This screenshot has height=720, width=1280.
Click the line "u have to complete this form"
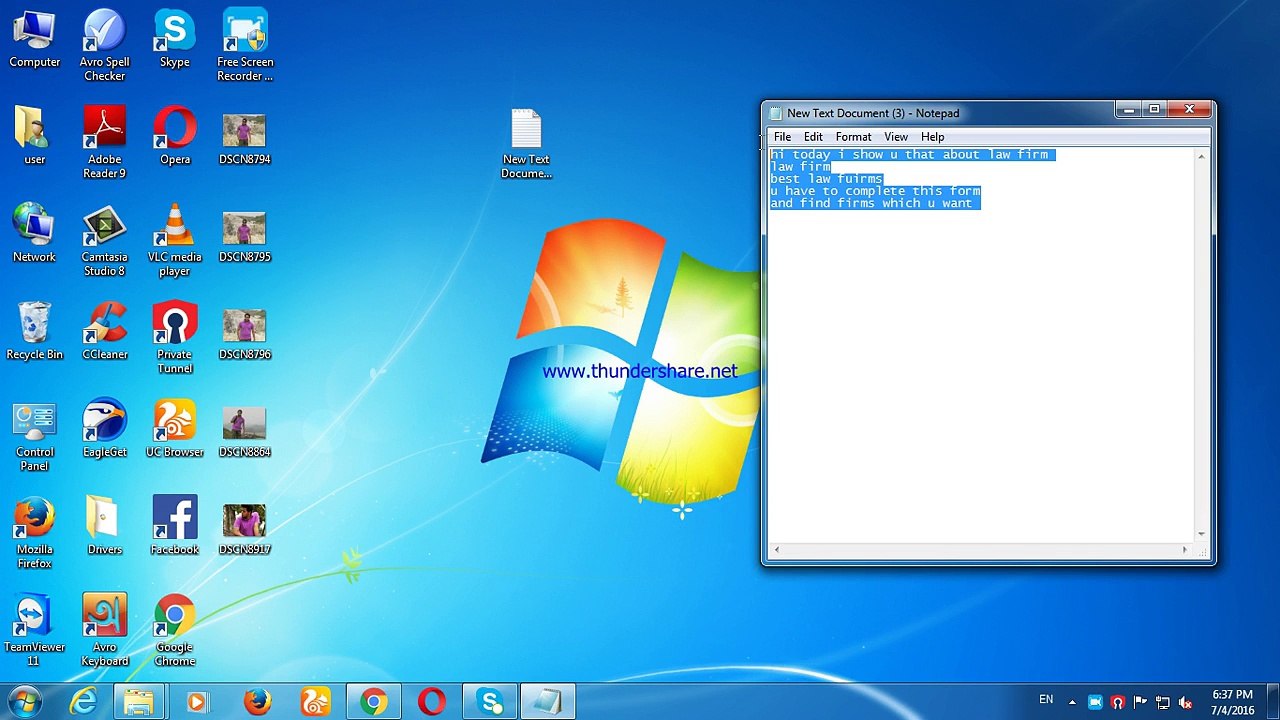click(x=875, y=191)
